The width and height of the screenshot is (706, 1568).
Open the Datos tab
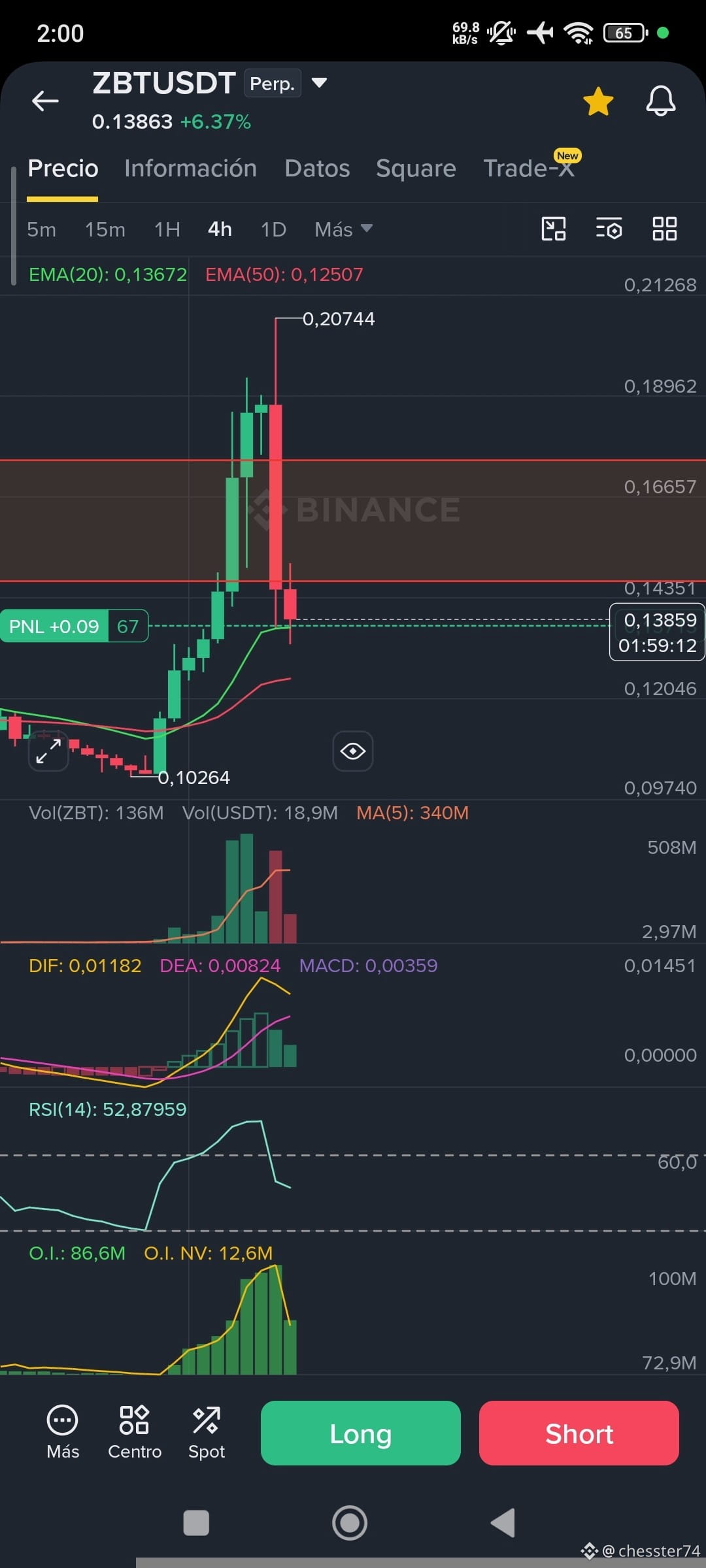point(317,169)
